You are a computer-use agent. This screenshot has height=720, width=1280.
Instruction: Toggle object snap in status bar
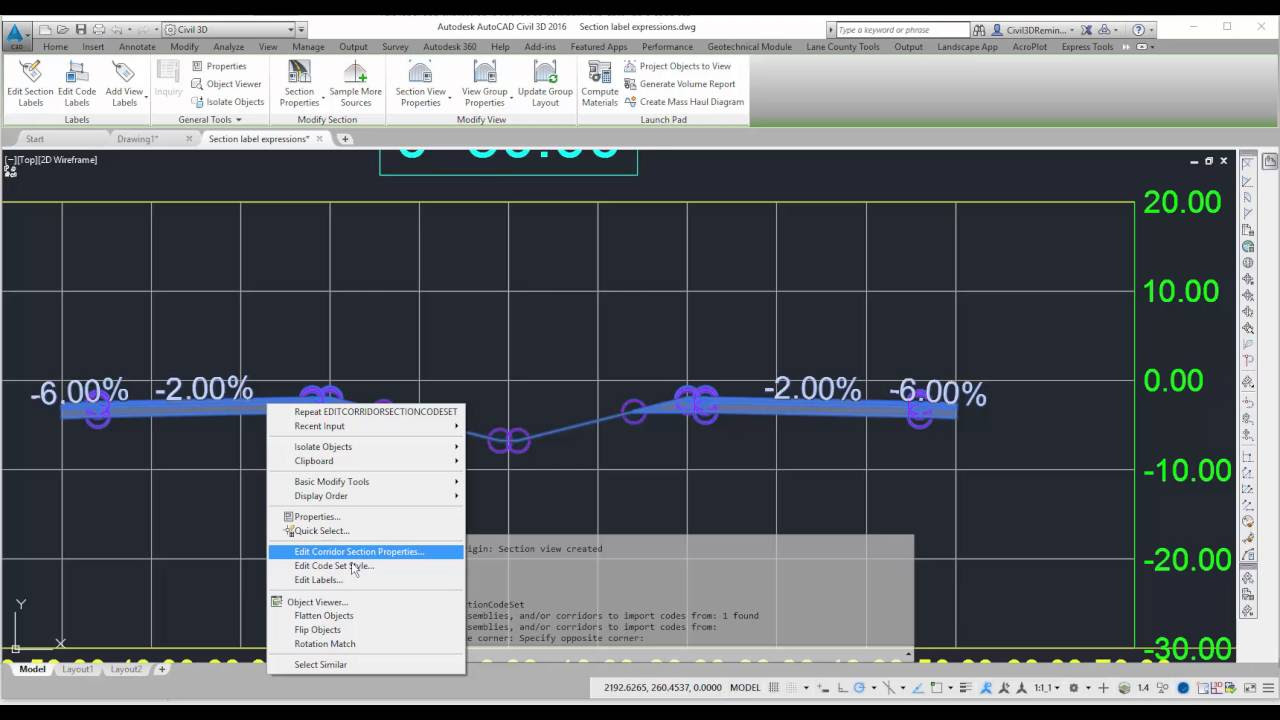935,688
